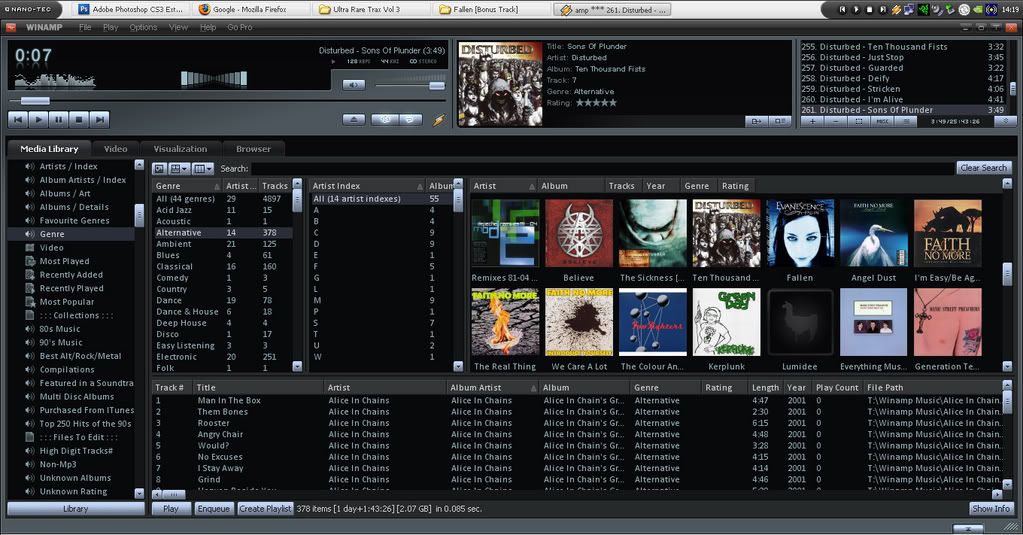Open the Options menu
1023x535 pixels.
tap(143, 27)
